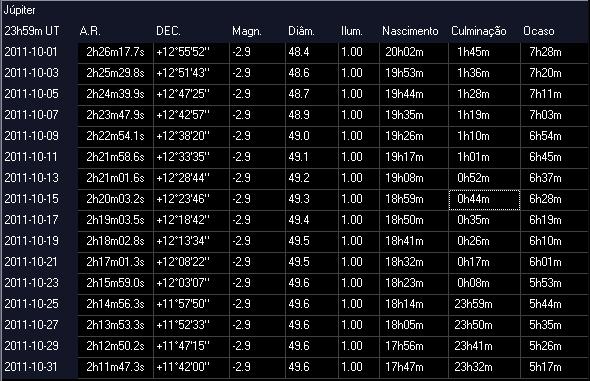Viewport: 590px width, 381px height.
Task: Click declination cell +12°23'46''
Action: click(x=192, y=199)
